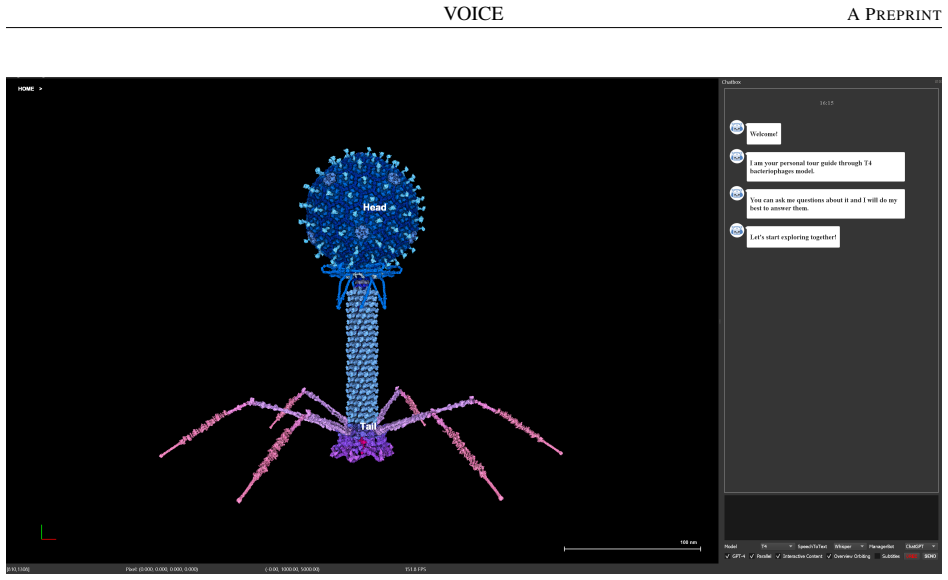Open the Model dropdown showing T4
Screen dimensions: 948x580
tap(778, 546)
